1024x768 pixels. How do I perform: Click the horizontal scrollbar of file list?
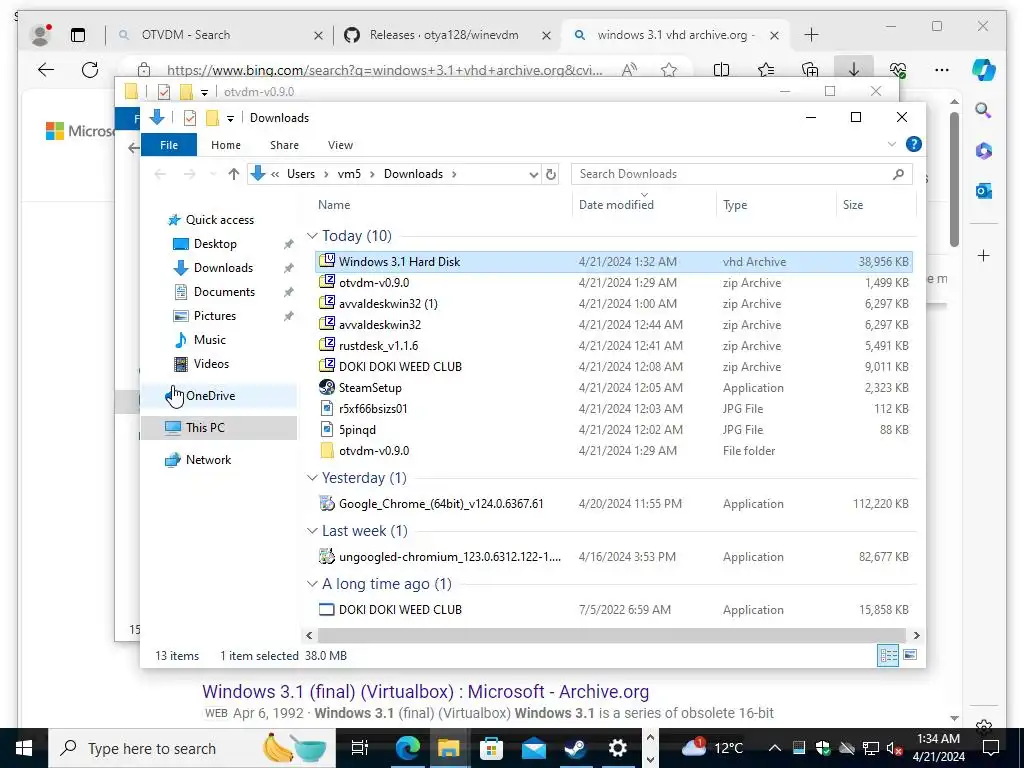611,635
